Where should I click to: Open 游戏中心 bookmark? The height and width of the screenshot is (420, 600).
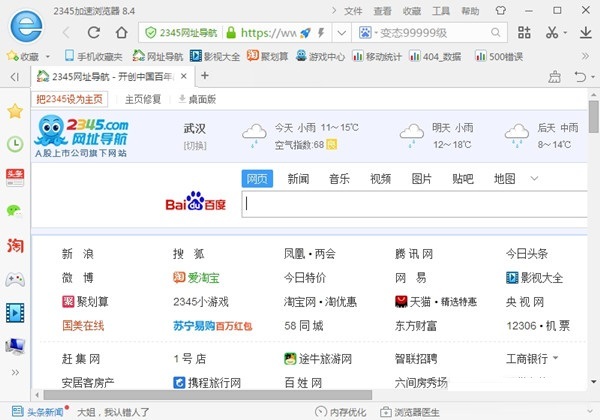(320, 57)
